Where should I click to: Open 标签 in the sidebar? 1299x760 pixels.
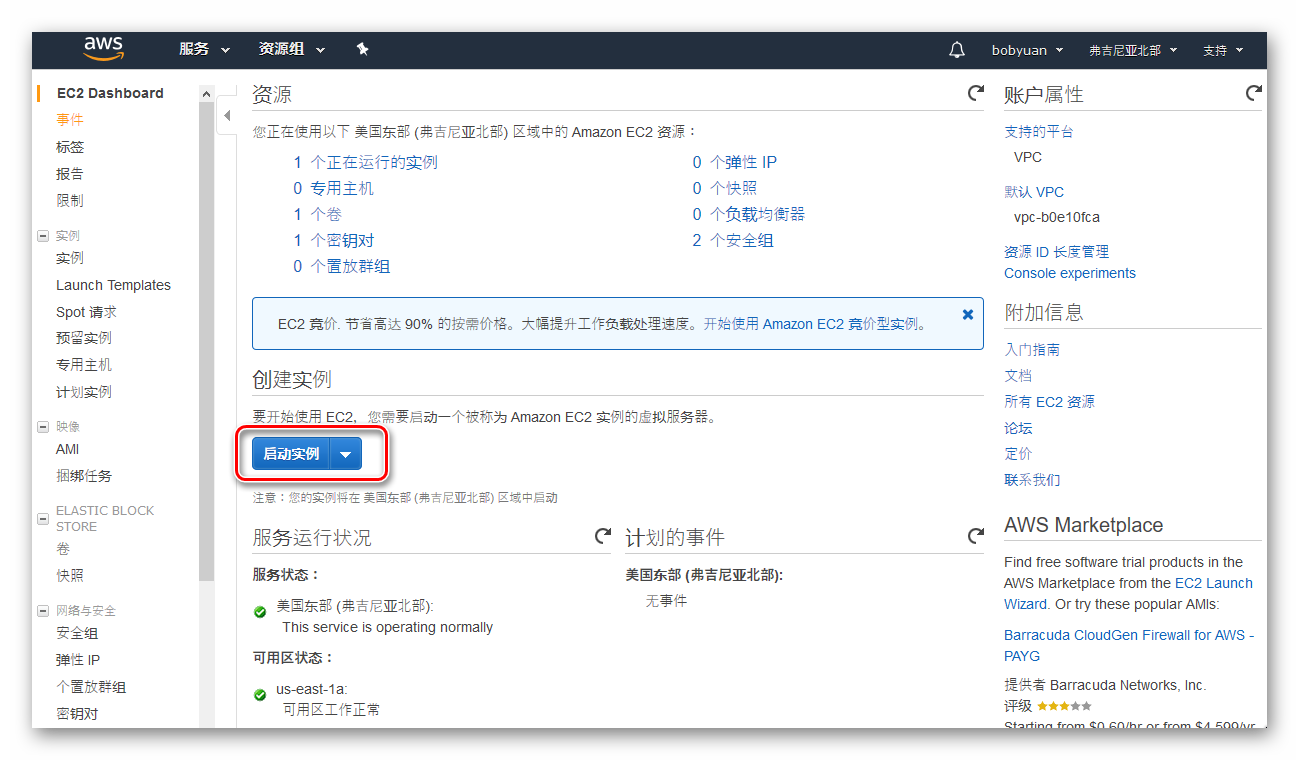(70, 147)
